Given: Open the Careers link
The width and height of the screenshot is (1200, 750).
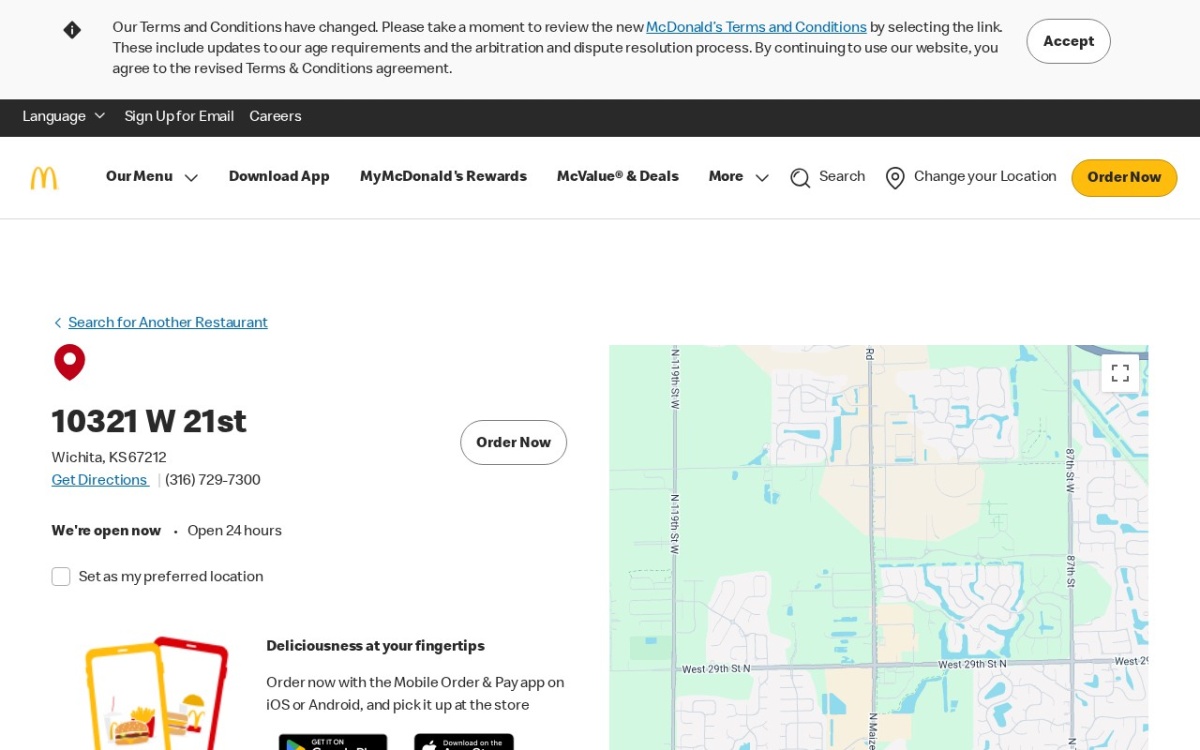Looking at the screenshot, I should pos(275,117).
